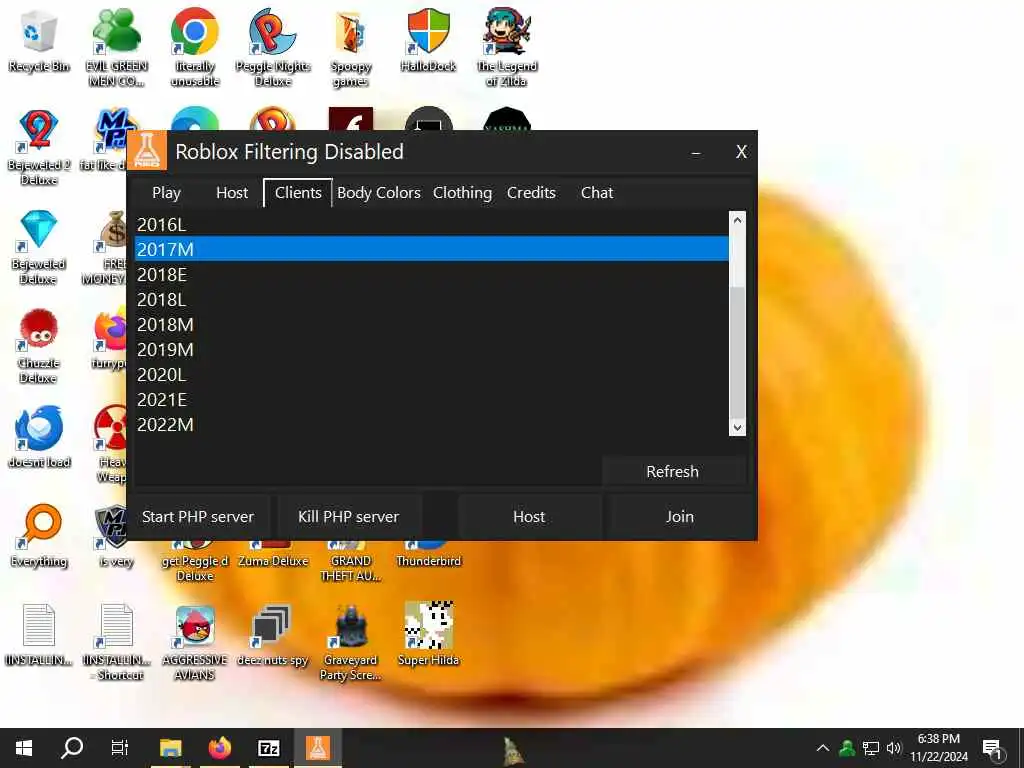Open Bejeweled Deluxe diamond icon
The height and width of the screenshot is (768, 1024).
[39, 247]
